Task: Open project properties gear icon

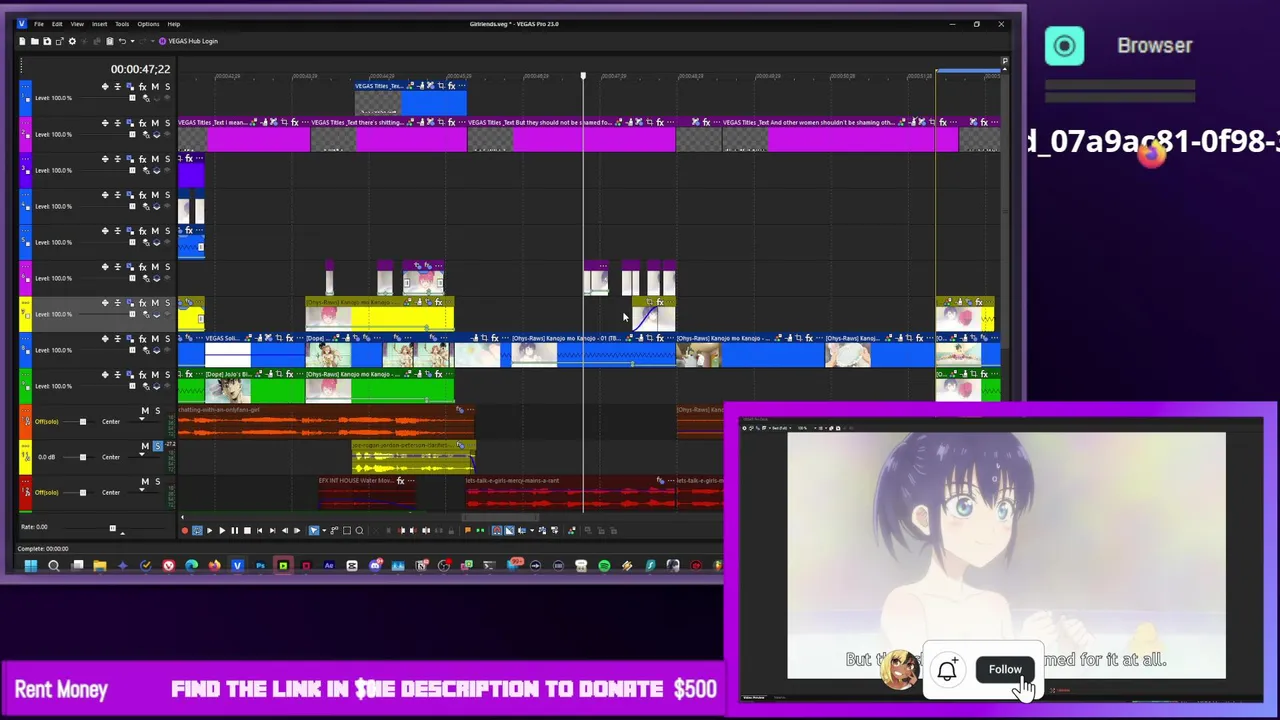Action: (72, 41)
